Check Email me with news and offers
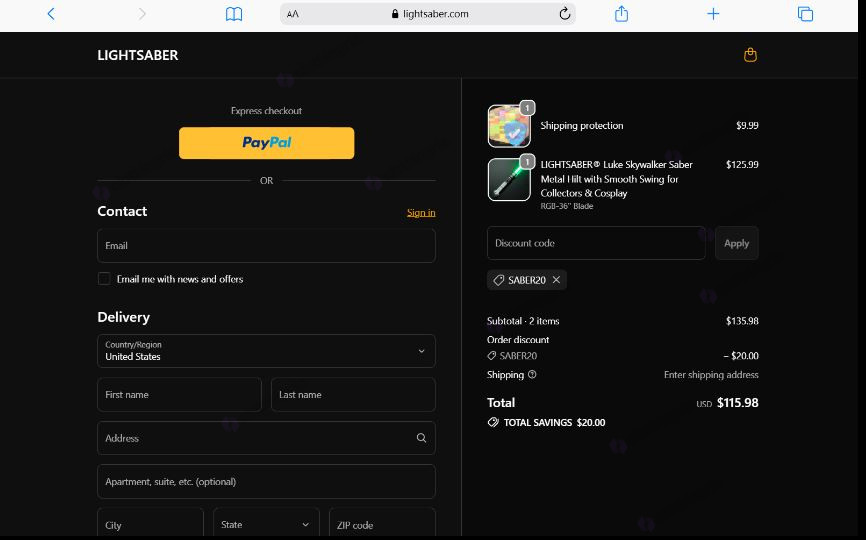866x540 pixels. click(104, 279)
